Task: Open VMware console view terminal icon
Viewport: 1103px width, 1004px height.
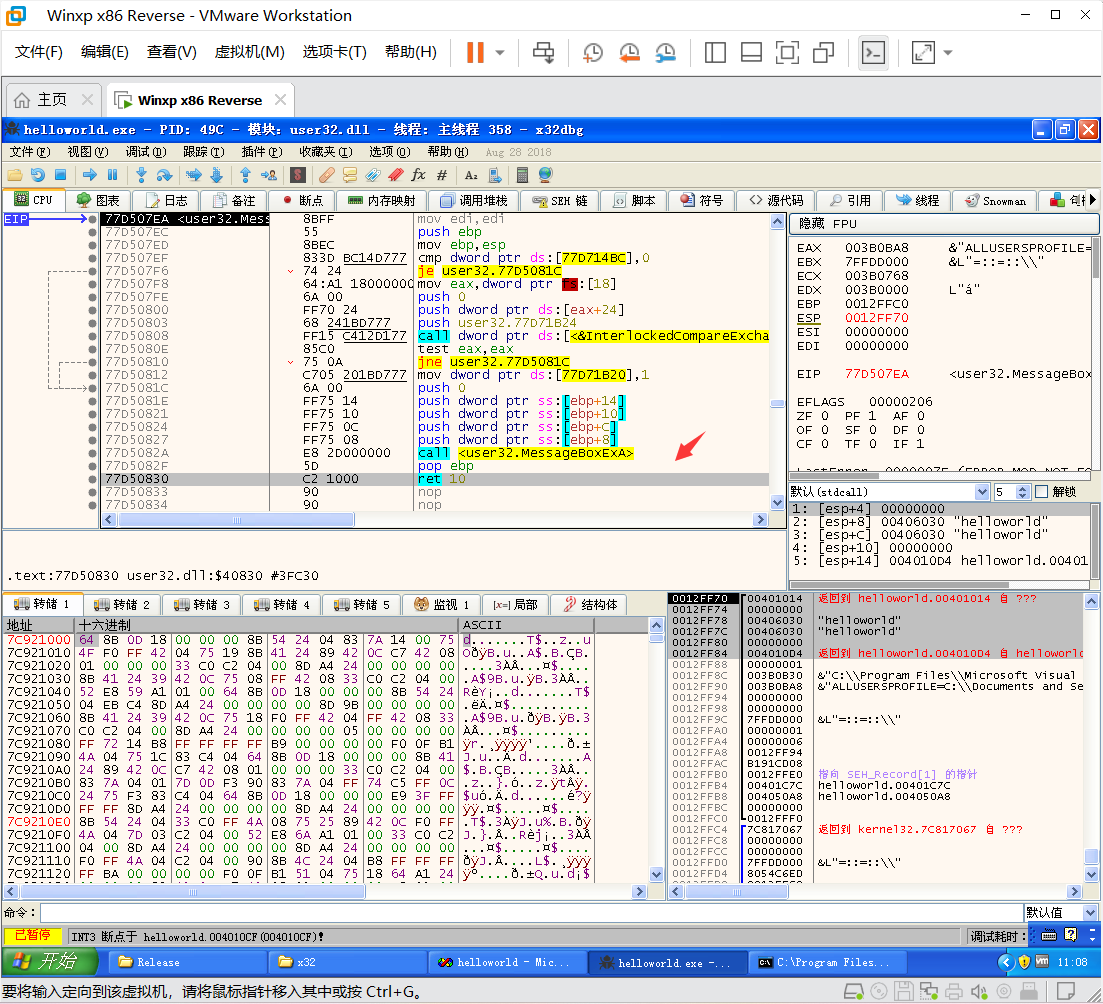Action: [873, 52]
